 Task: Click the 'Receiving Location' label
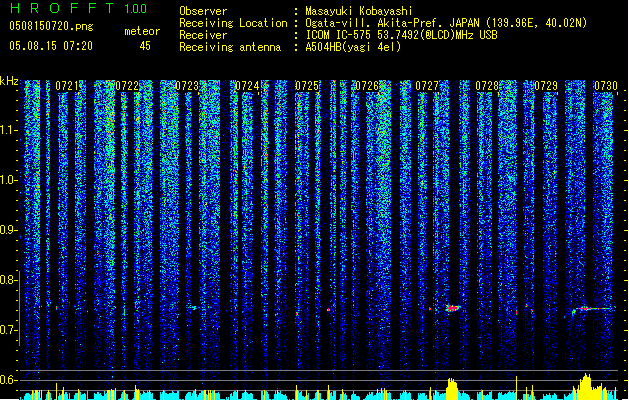tap(233, 23)
